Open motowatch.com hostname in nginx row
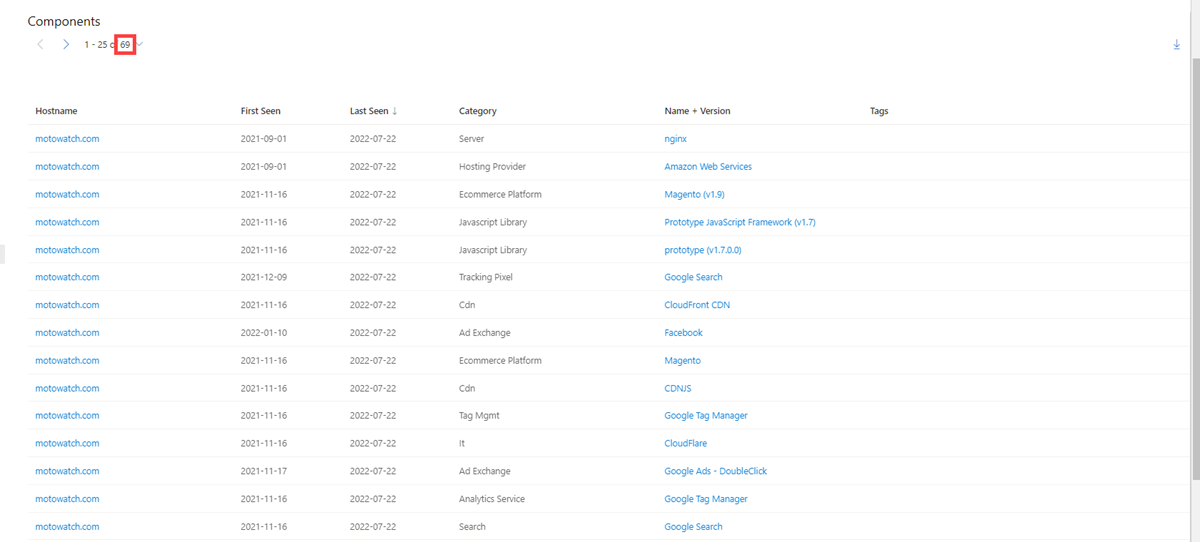This screenshot has height=542, width=1200. [67, 139]
